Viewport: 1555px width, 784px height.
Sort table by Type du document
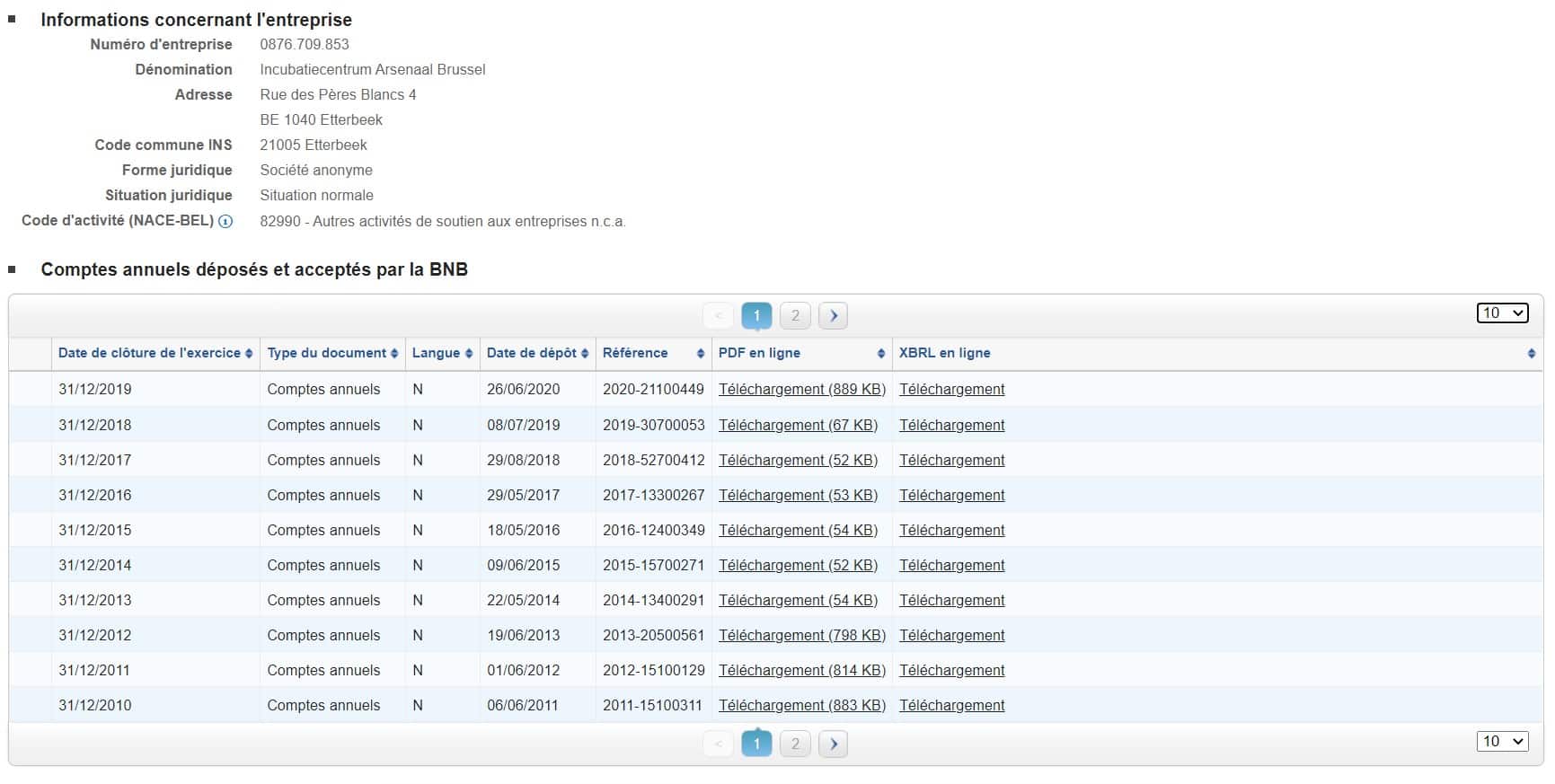tap(394, 354)
